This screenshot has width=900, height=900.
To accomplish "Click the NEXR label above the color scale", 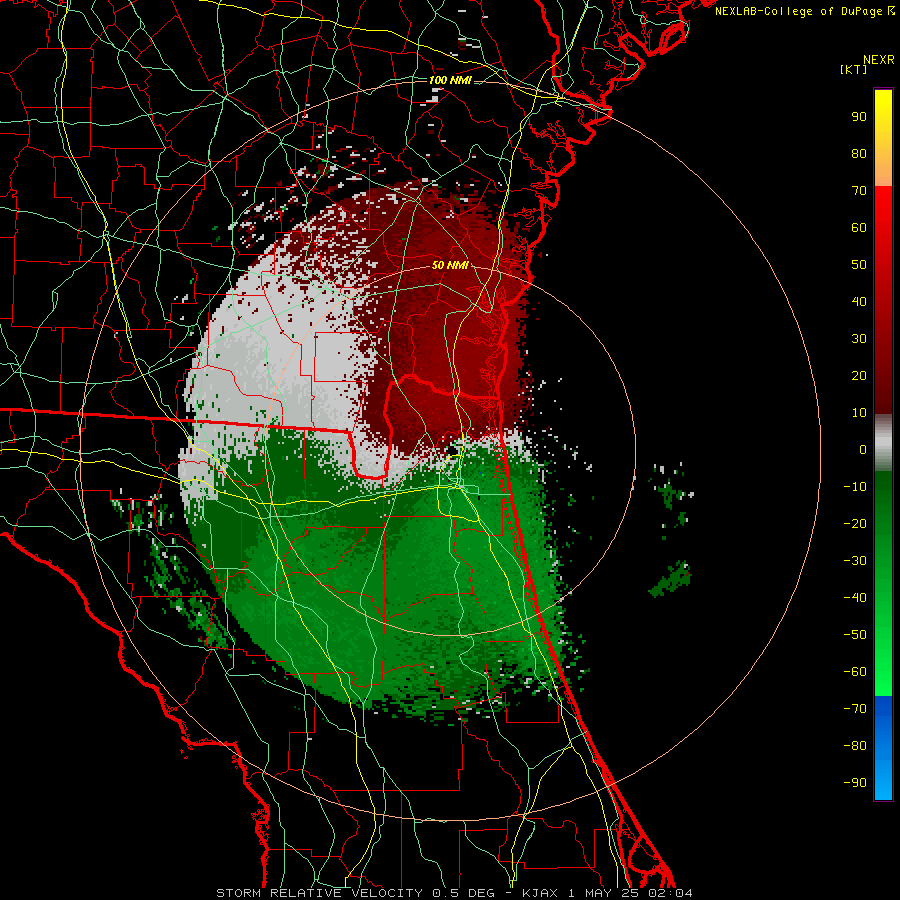I will 879,60.
